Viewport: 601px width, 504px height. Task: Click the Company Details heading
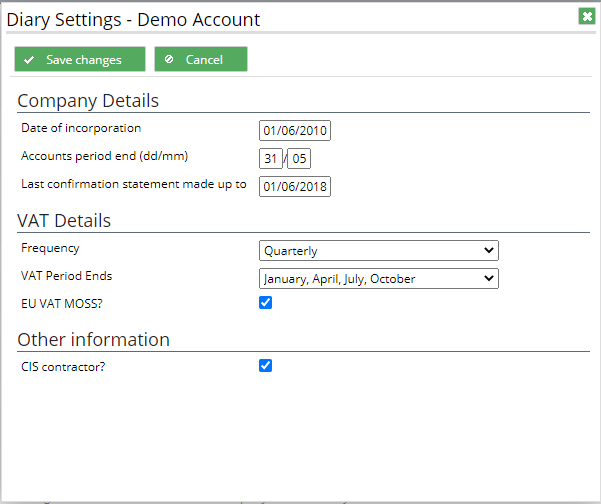pyautogui.click(x=88, y=101)
